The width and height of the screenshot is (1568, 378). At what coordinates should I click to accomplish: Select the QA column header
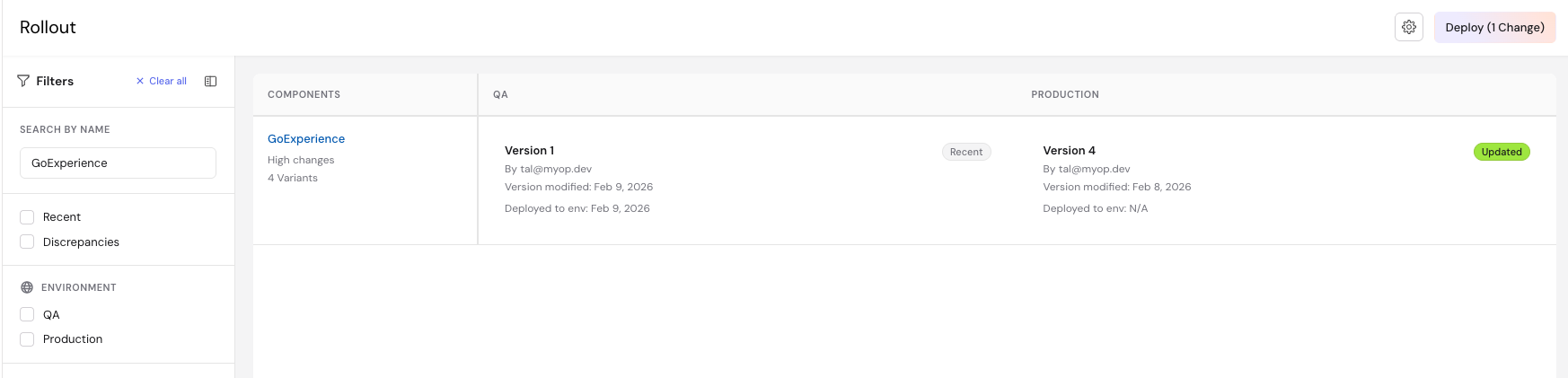click(500, 94)
